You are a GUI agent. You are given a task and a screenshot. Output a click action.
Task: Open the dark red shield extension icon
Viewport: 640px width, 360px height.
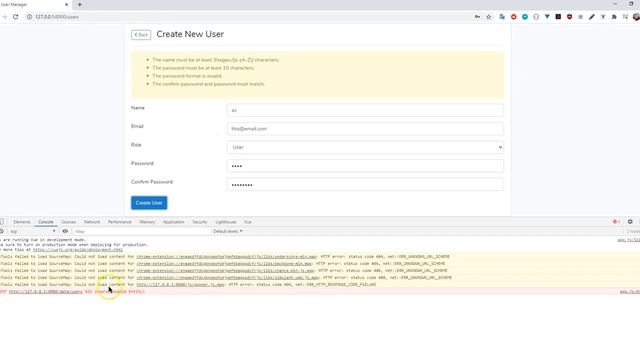569,17
